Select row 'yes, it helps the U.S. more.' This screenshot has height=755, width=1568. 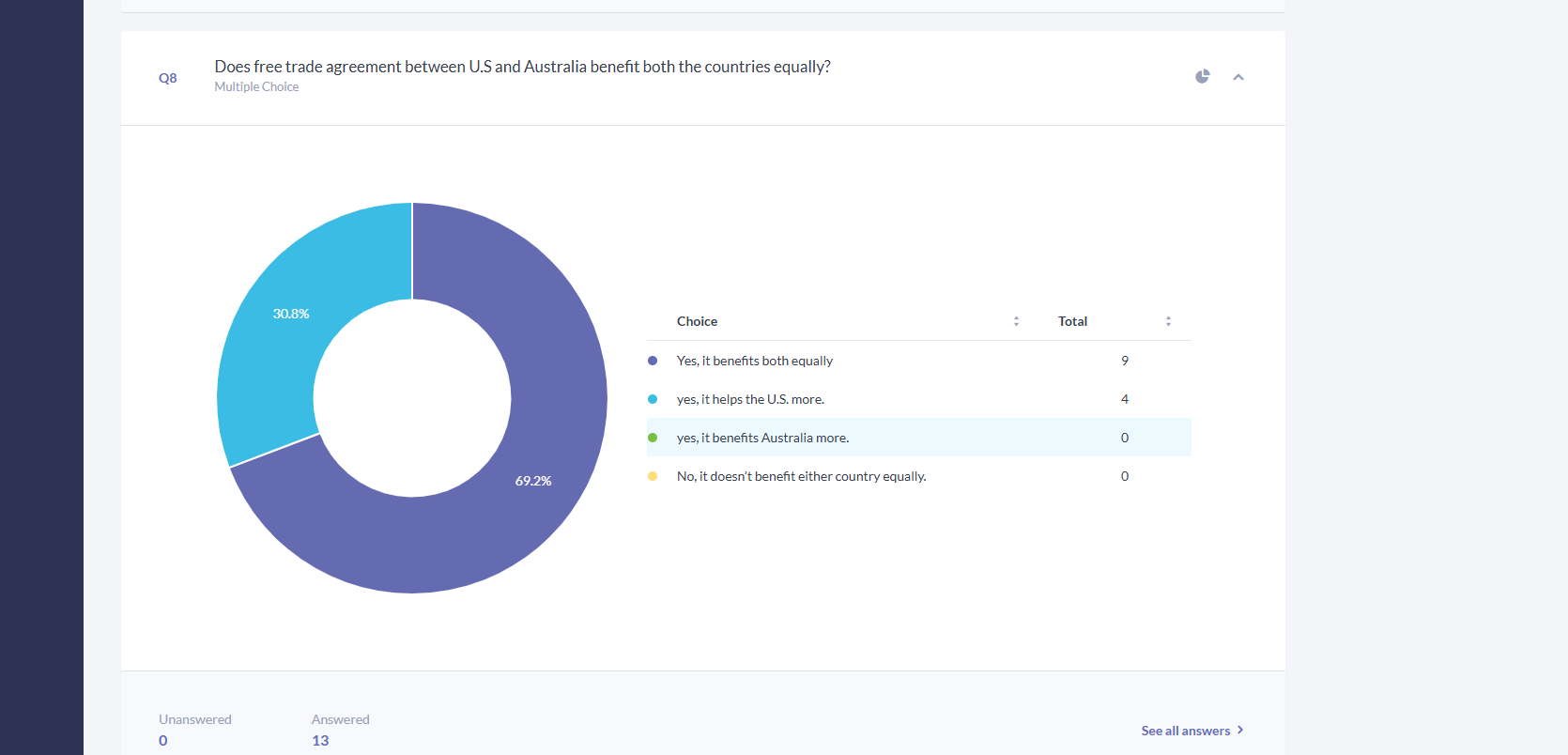pos(919,399)
